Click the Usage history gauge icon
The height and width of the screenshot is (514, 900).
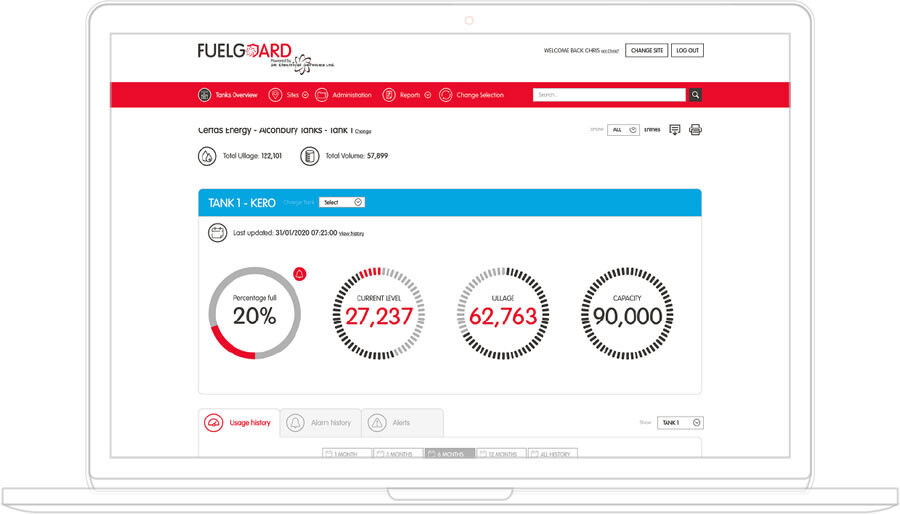214,423
